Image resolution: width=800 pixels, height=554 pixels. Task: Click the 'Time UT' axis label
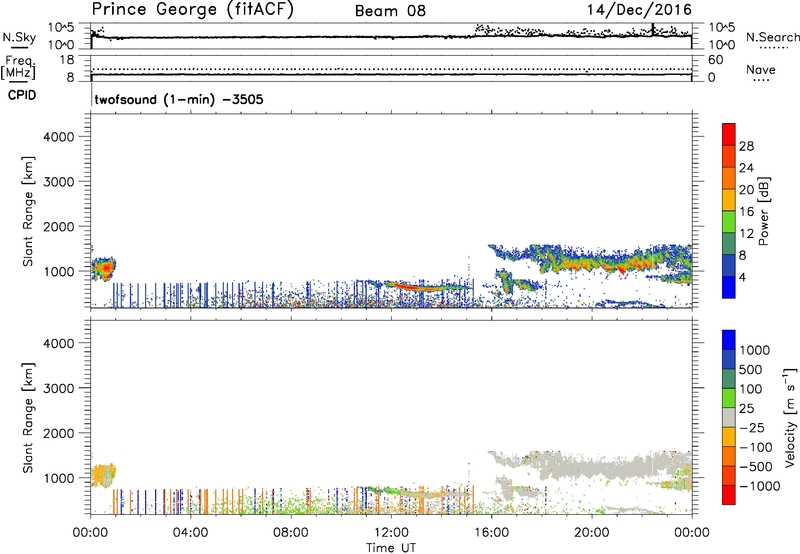391,548
